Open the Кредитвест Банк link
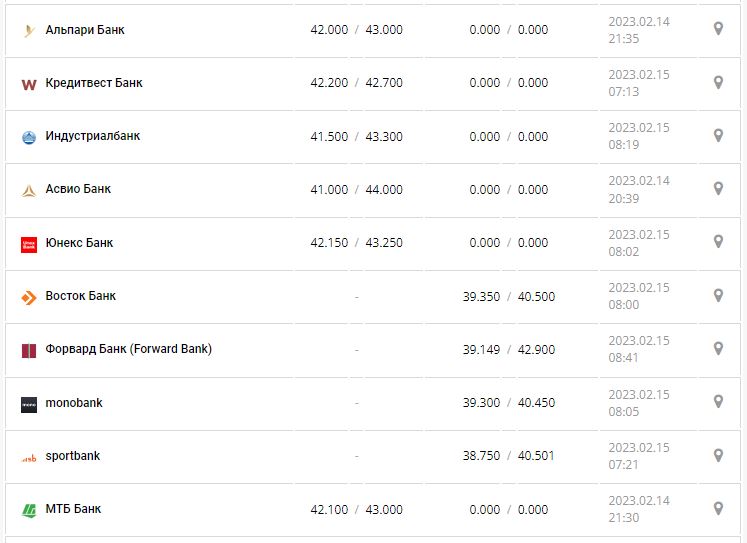 pos(94,83)
